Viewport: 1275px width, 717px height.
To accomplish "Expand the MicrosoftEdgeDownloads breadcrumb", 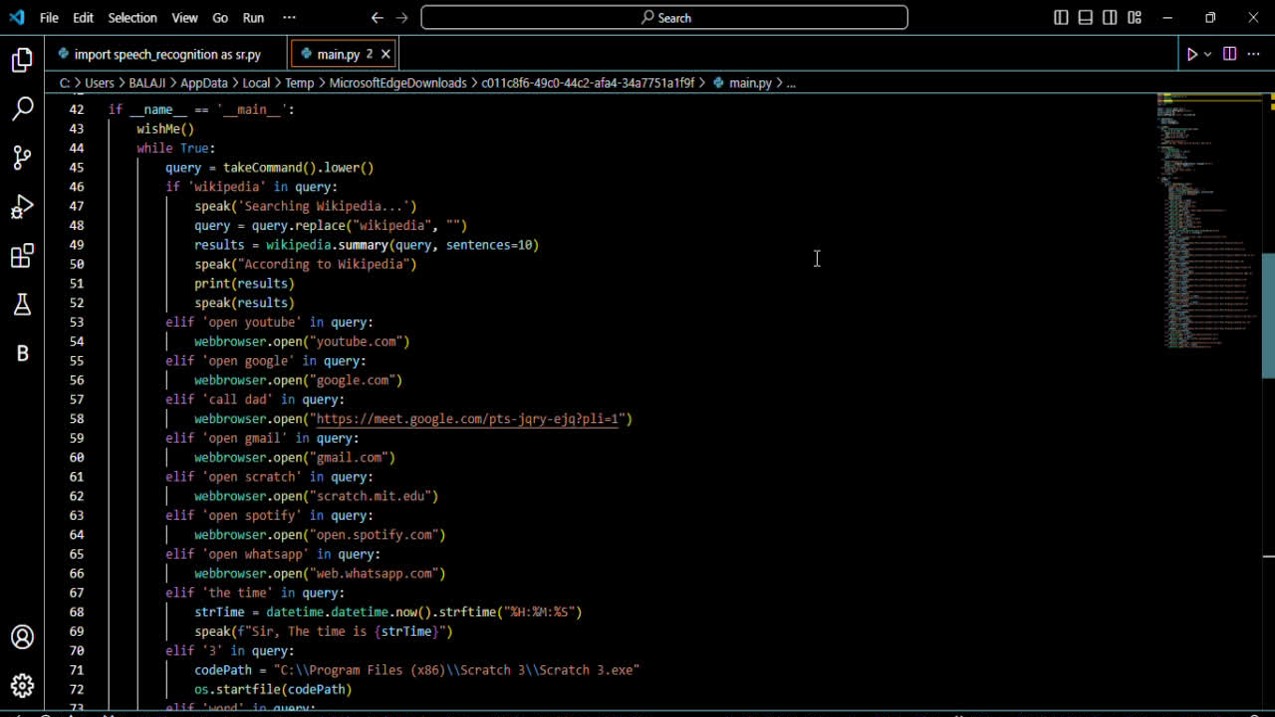I will tap(398, 83).
